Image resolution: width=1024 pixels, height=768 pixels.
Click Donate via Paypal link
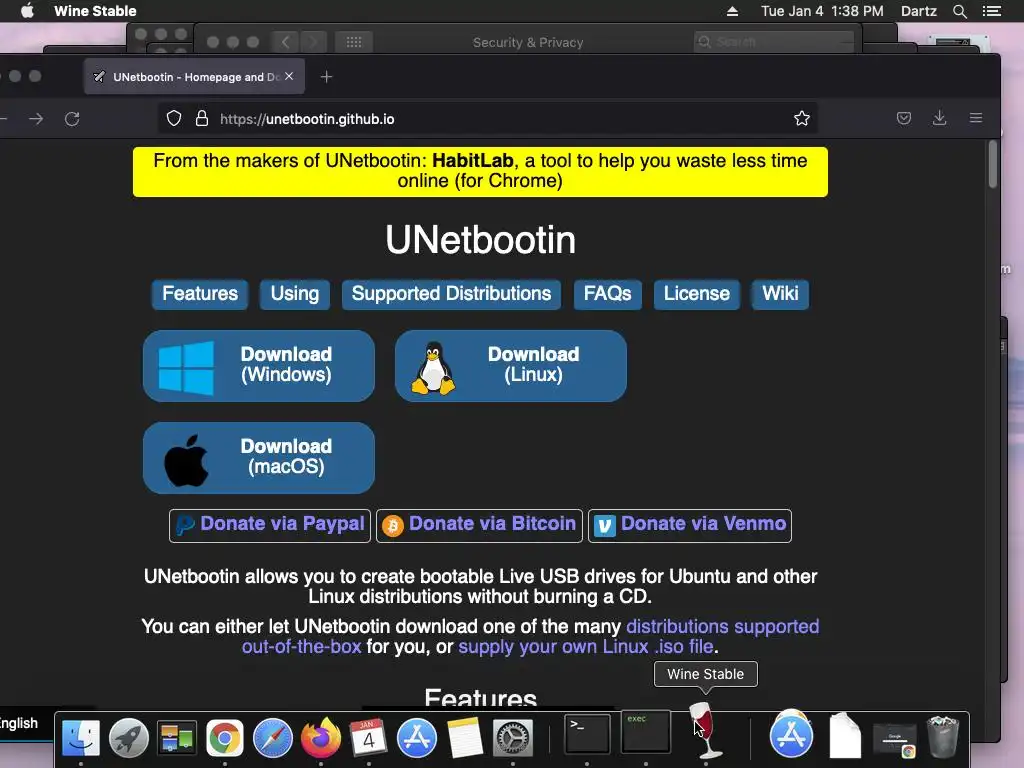(x=270, y=526)
